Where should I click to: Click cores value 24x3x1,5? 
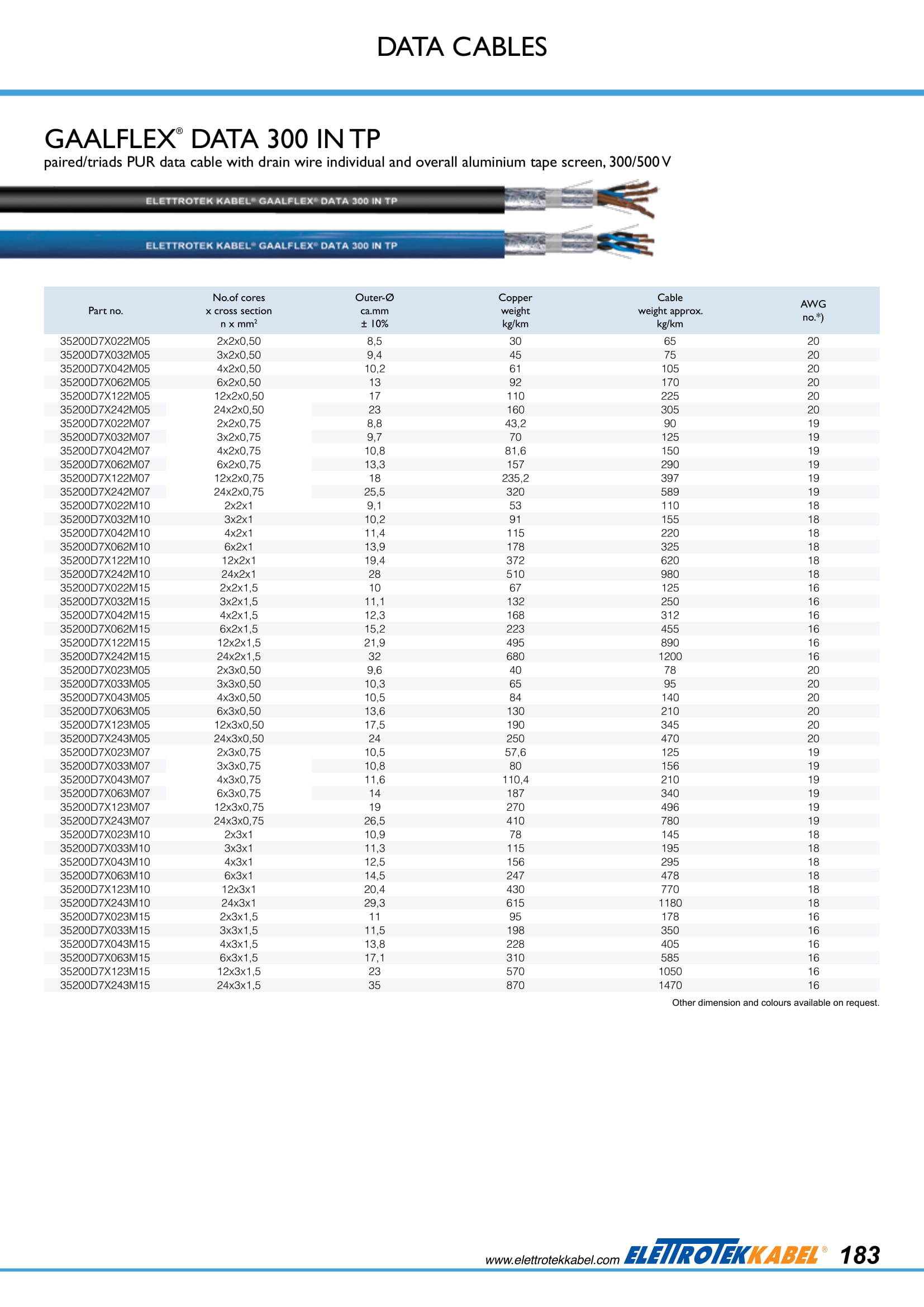click(x=239, y=985)
